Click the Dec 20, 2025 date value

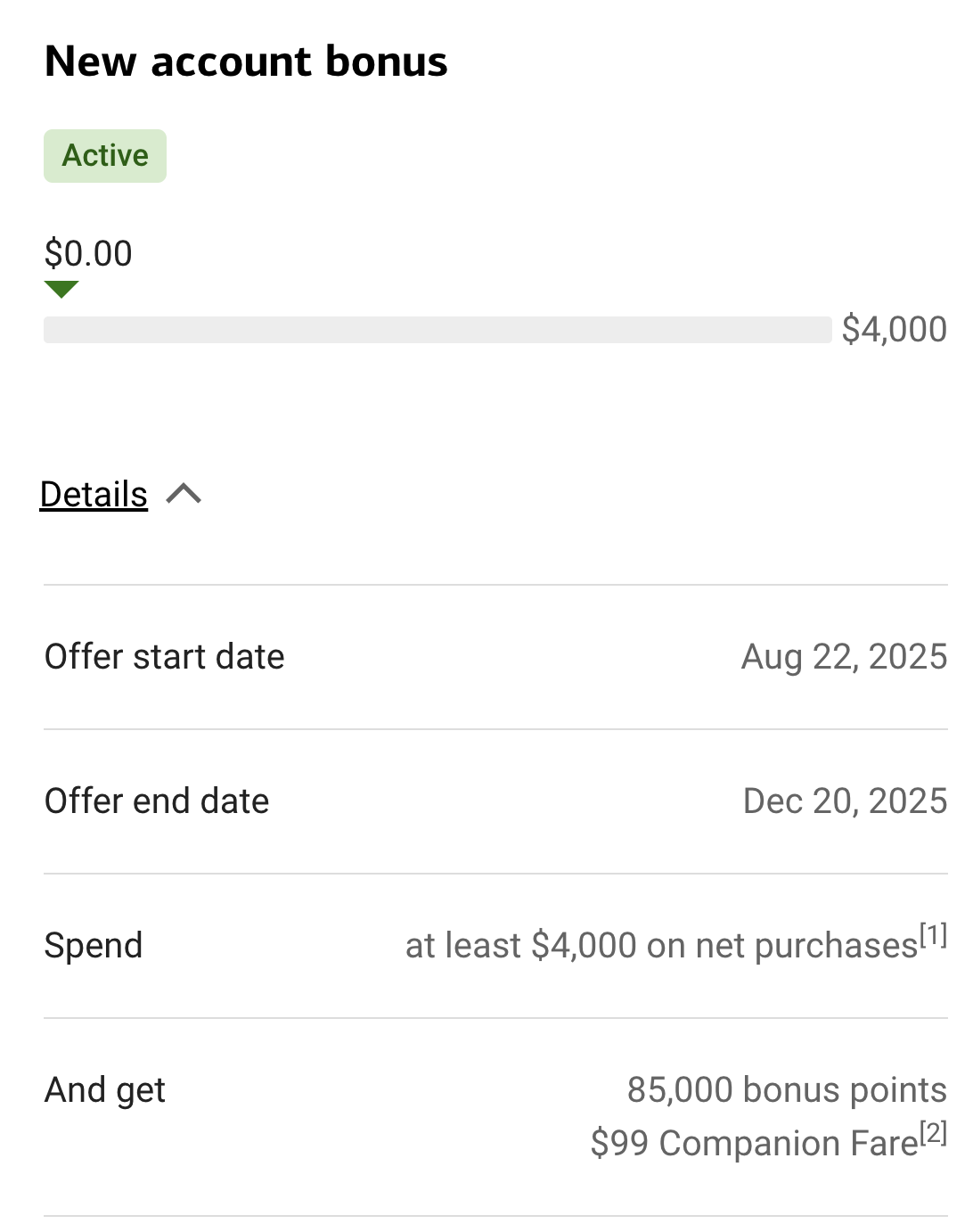coord(845,801)
